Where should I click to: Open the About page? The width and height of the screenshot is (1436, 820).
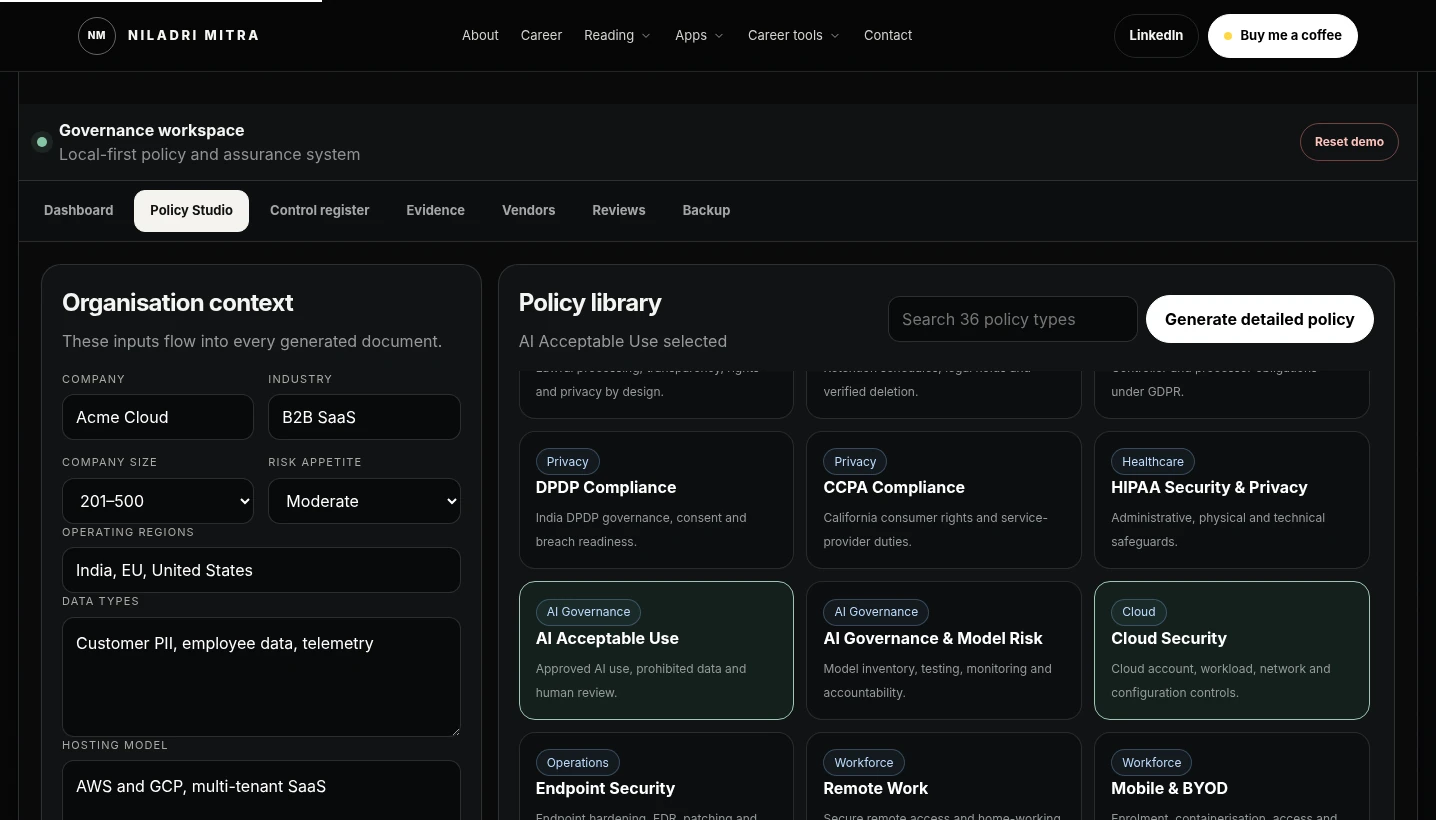pyautogui.click(x=480, y=35)
